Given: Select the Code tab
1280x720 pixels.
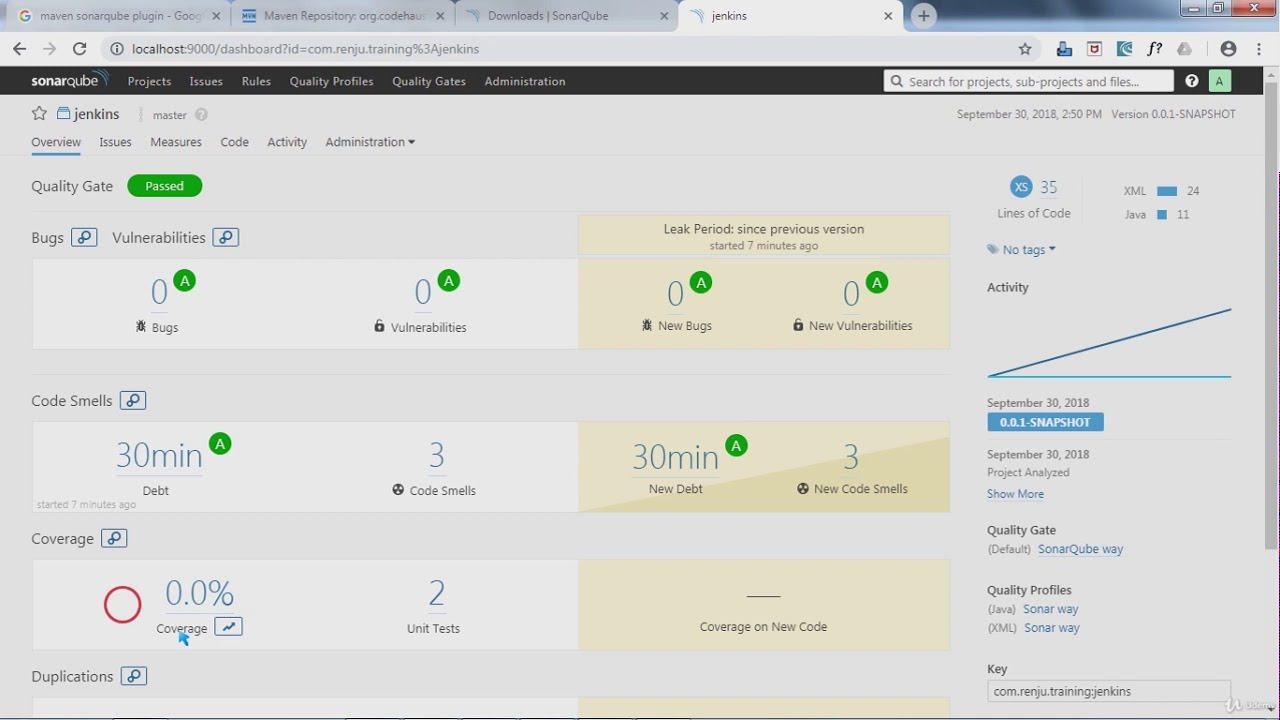Looking at the screenshot, I should (x=234, y=142).
